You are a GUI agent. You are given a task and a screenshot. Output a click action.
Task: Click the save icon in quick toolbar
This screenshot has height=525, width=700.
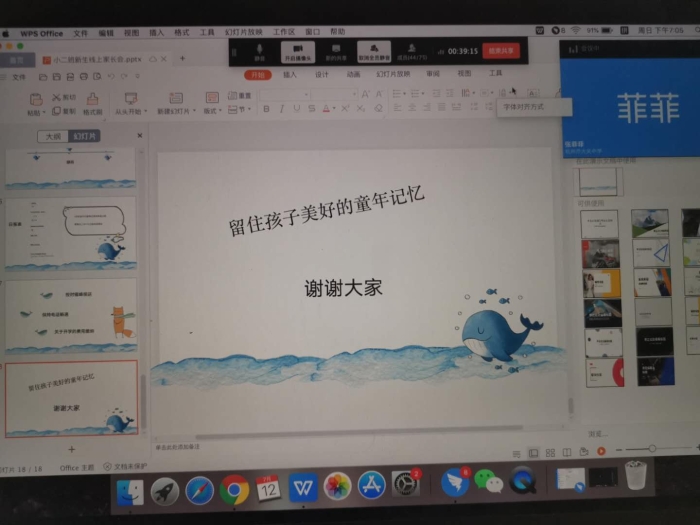coord(57,77)
